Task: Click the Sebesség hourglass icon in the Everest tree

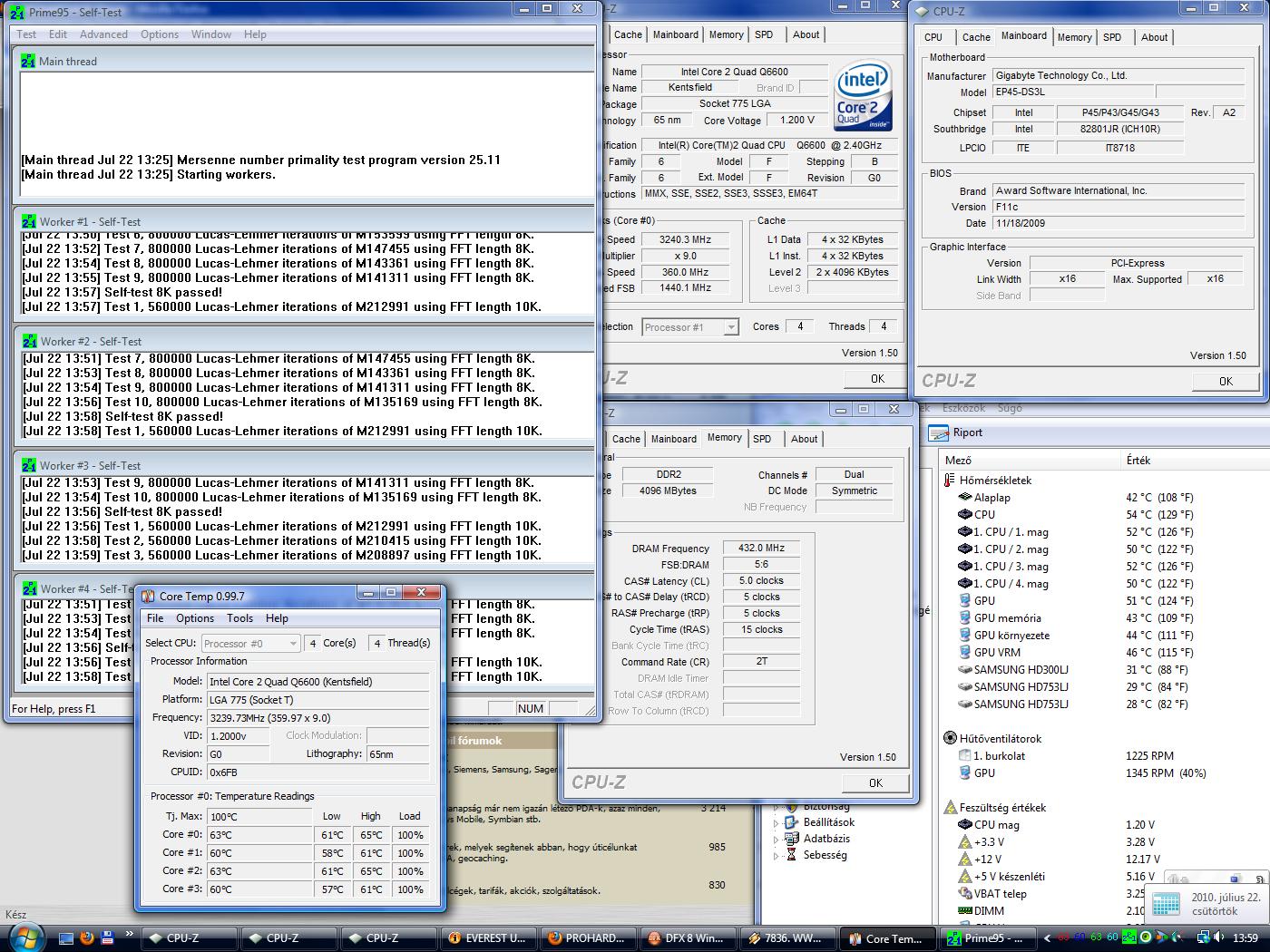Action: coord(793,855)
